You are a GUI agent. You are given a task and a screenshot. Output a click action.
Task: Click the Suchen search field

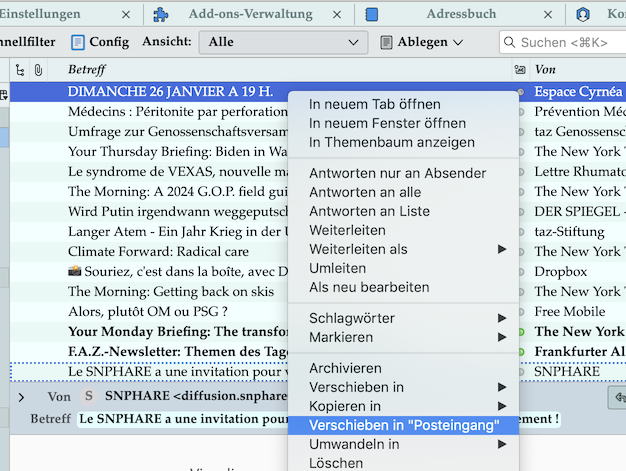coord(565,42)
